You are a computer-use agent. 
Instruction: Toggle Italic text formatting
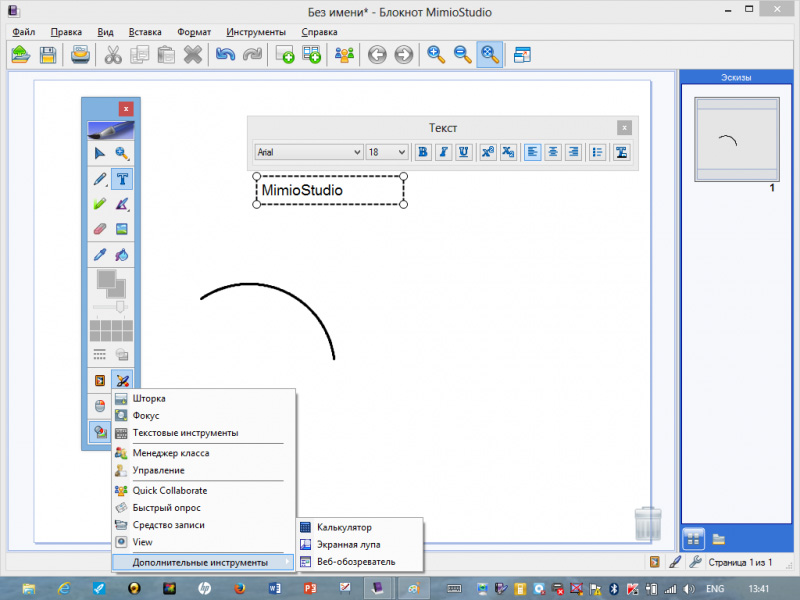442,152
